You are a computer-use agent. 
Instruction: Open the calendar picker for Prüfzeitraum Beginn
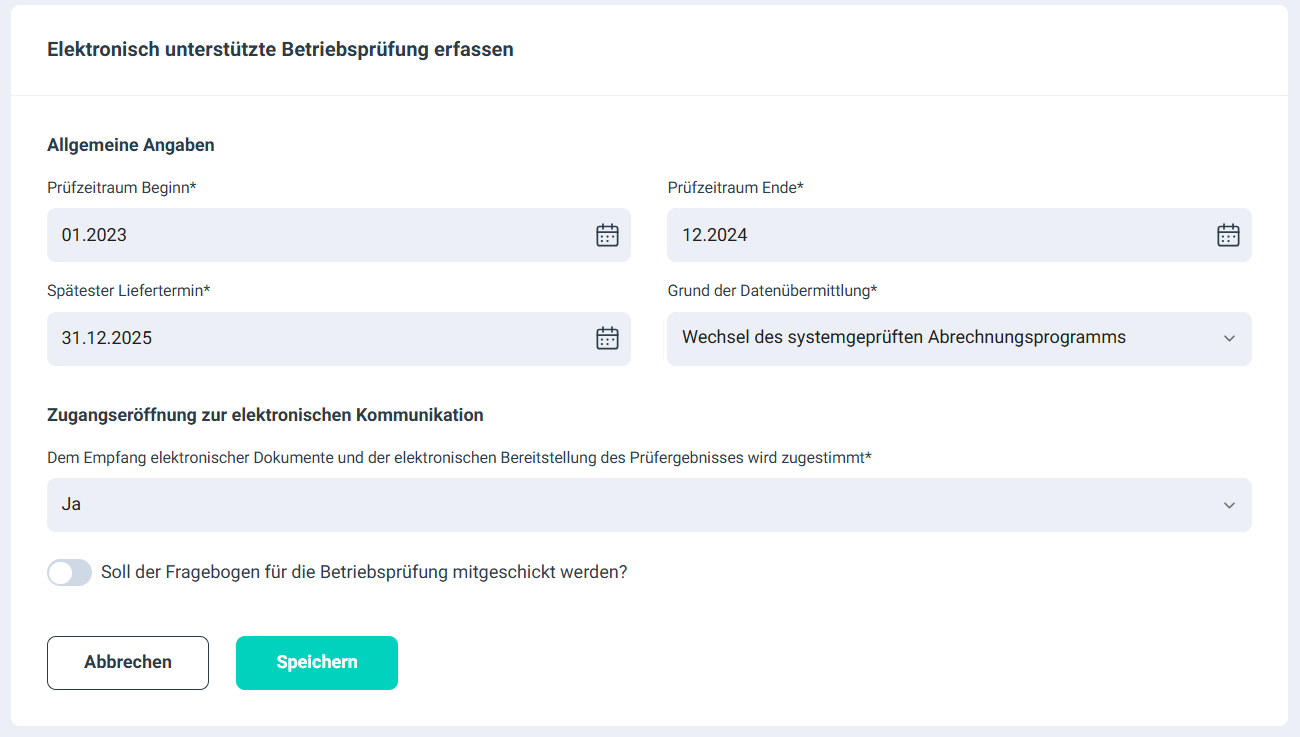(x=607, y=235)
